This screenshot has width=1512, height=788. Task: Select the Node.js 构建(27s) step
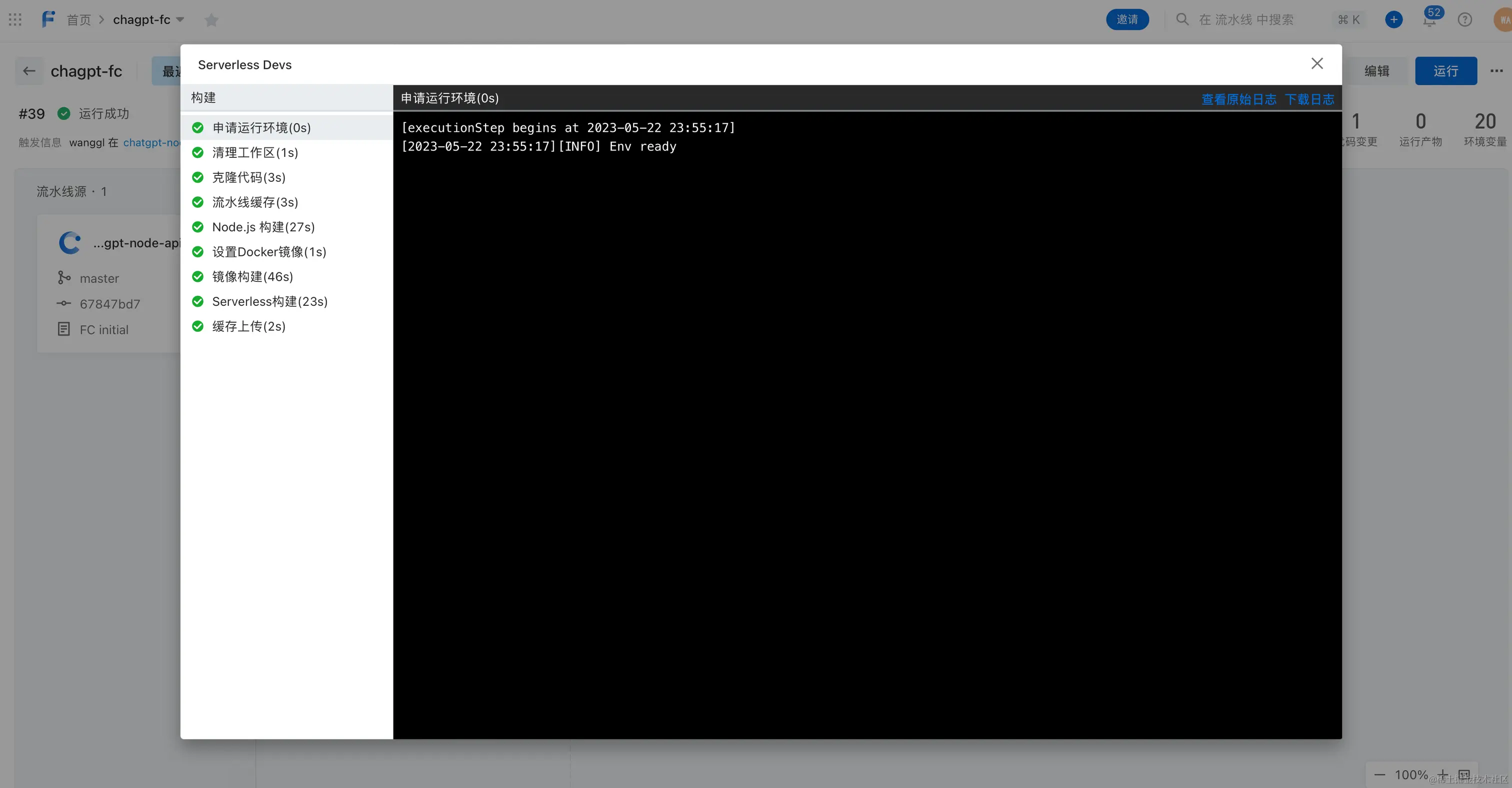click(263, 227)
